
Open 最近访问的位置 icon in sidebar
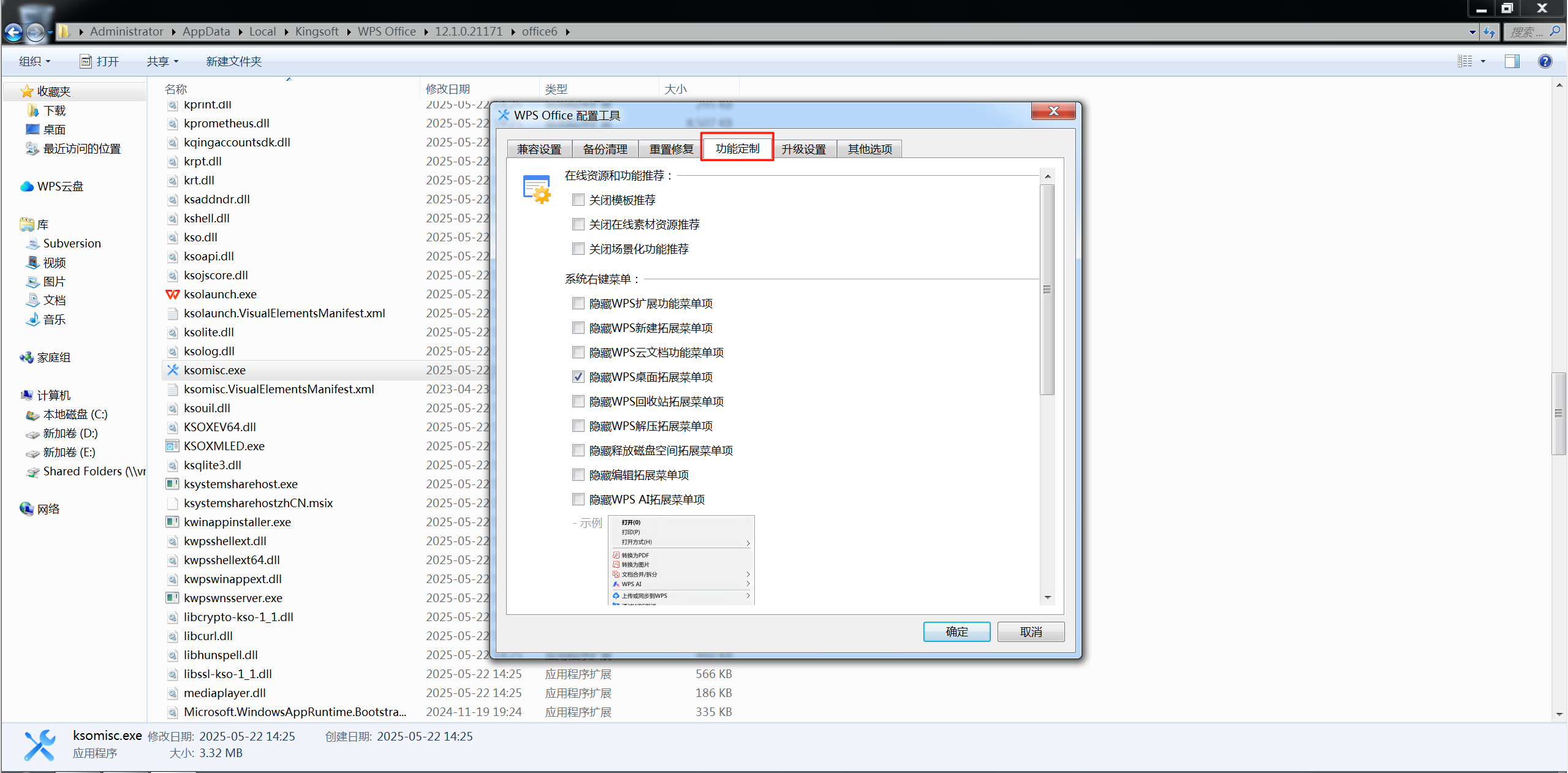pyautogui.click(x=33, y=148)
